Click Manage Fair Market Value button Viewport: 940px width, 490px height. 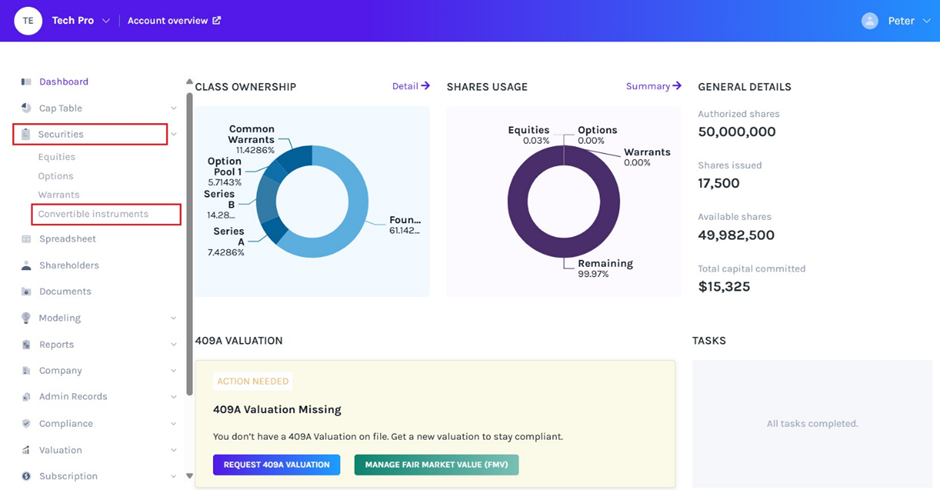436,465
